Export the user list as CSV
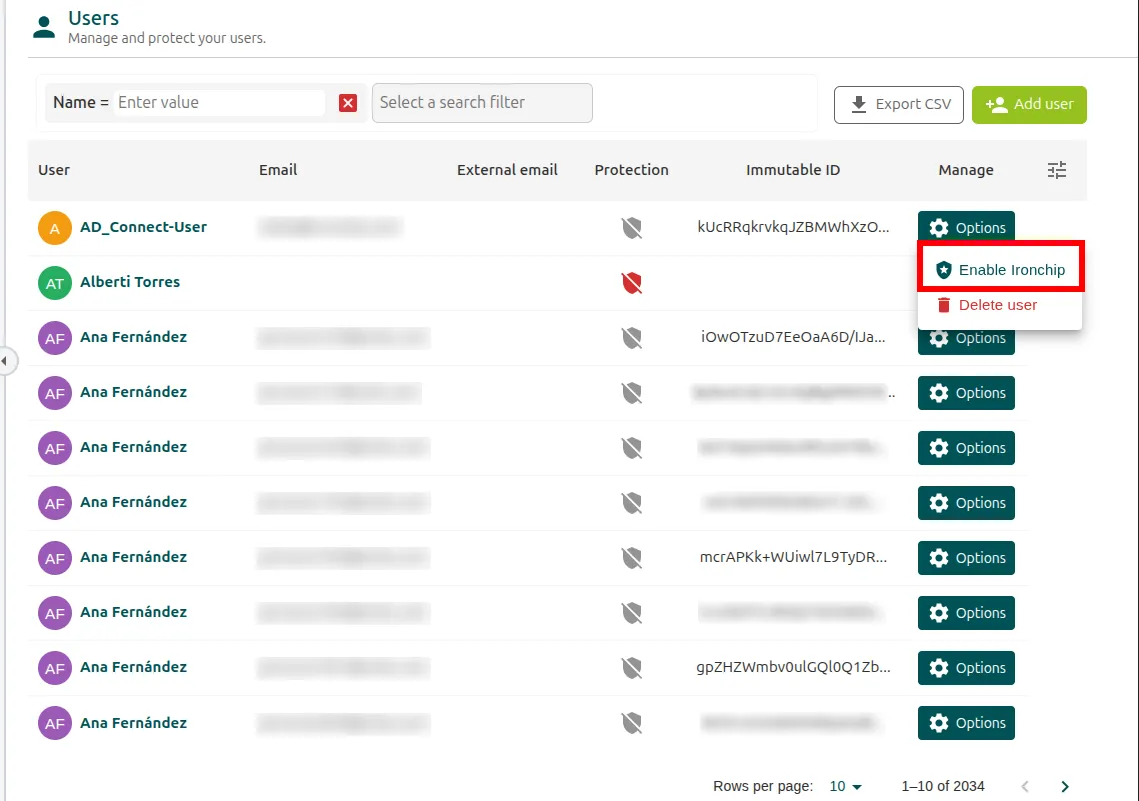Image resolution: width=1139 pixels, height=801 pixels. [x=899, y=105]
